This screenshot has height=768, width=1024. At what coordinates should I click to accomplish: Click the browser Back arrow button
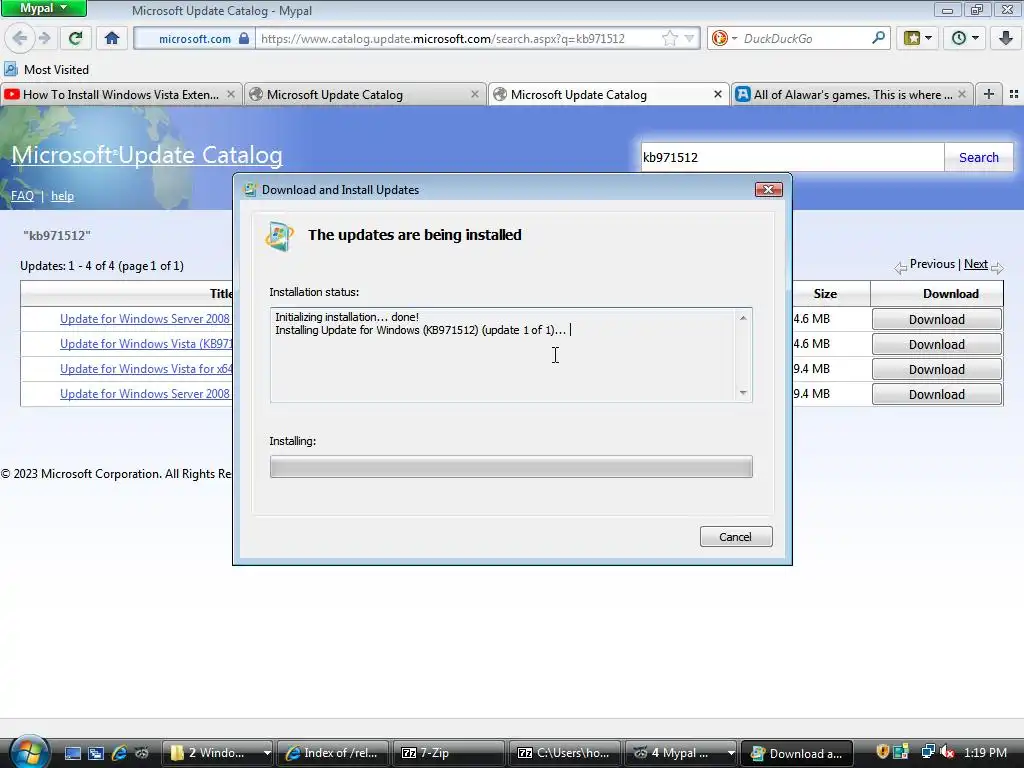point(20,38)
